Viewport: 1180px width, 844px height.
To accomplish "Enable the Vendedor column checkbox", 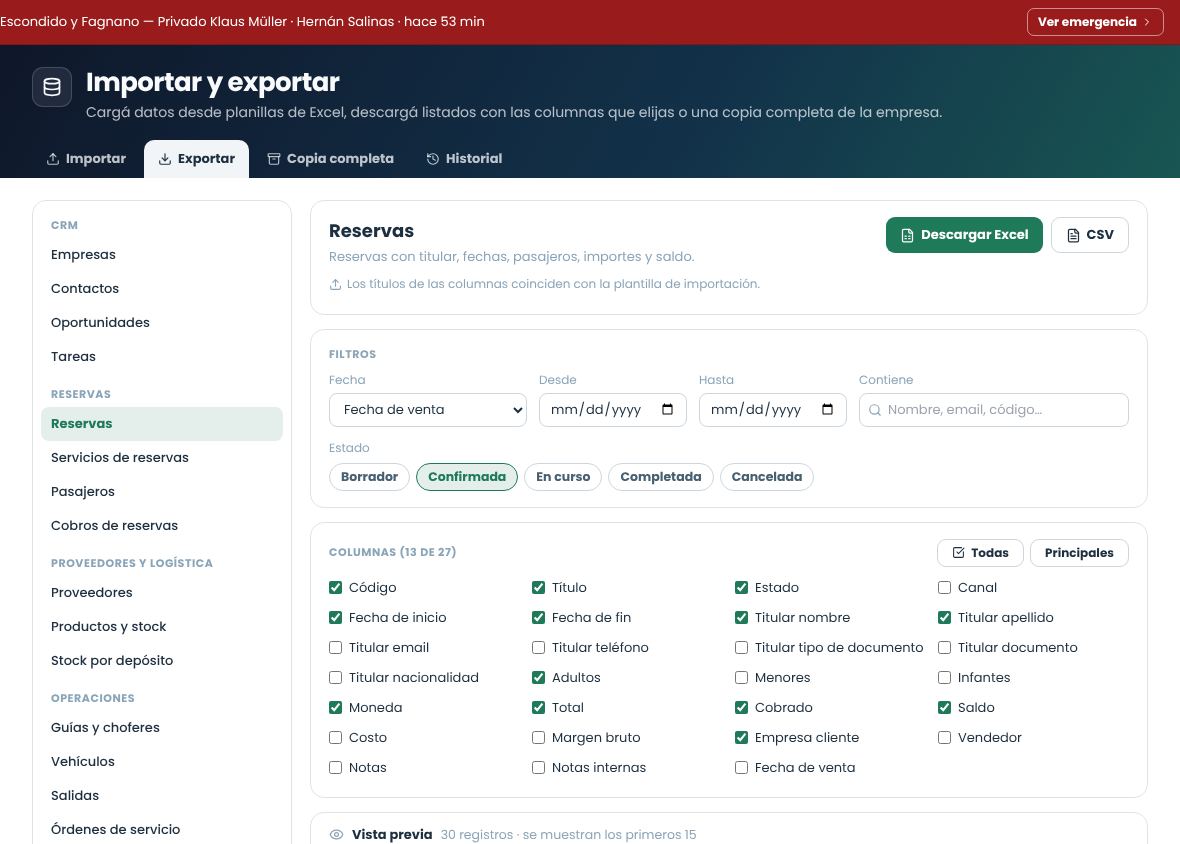I will (x=944, y=738).
